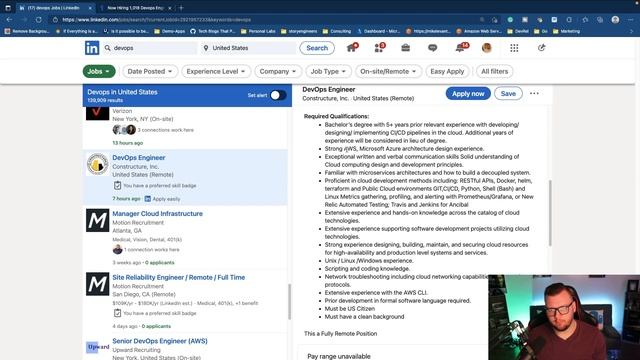Open more options ellipsis next to Save

pos(534,93)
